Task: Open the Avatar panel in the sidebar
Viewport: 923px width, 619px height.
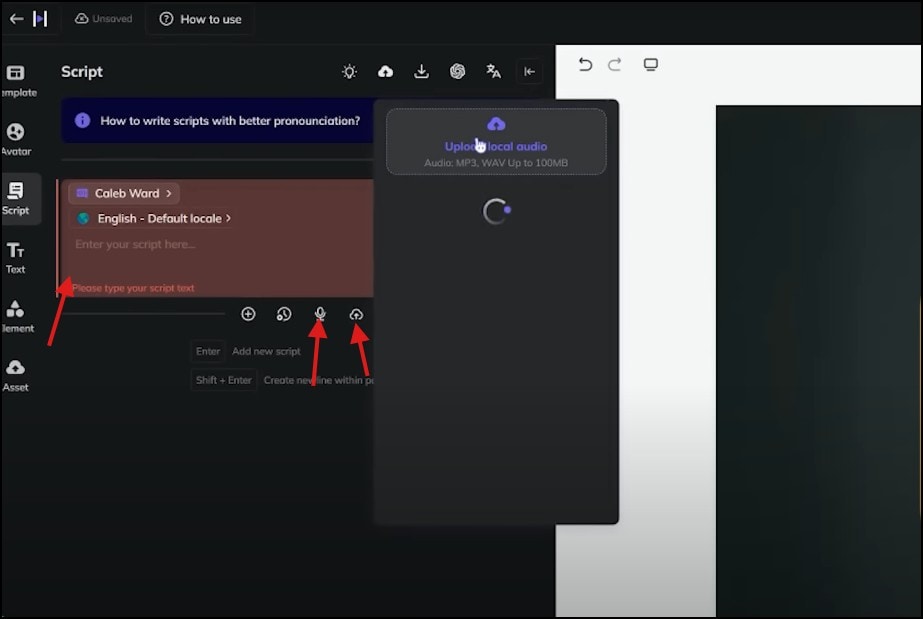Action: click(x=16, y=134)
